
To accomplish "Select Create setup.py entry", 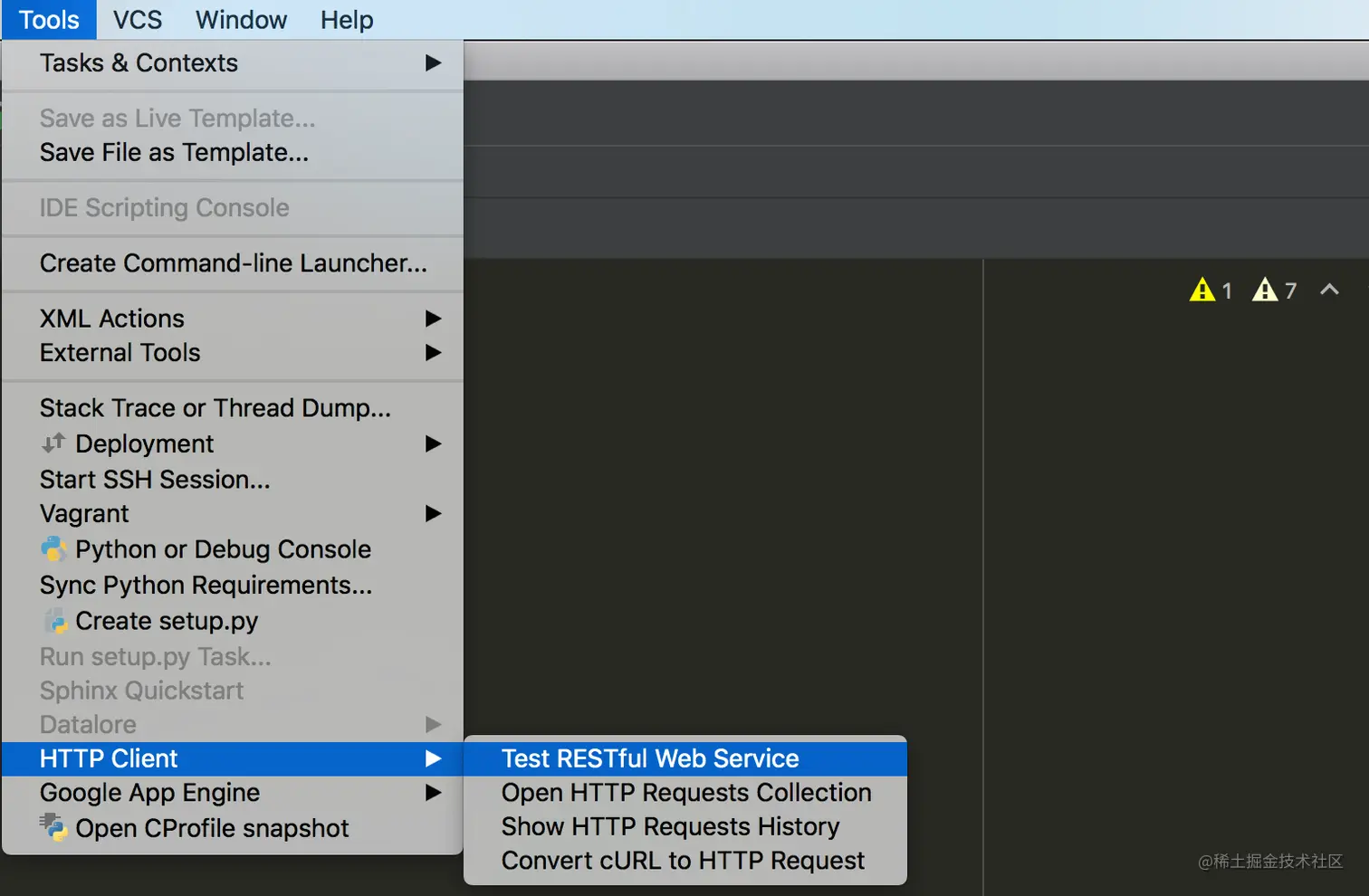I will click(233, 621).
